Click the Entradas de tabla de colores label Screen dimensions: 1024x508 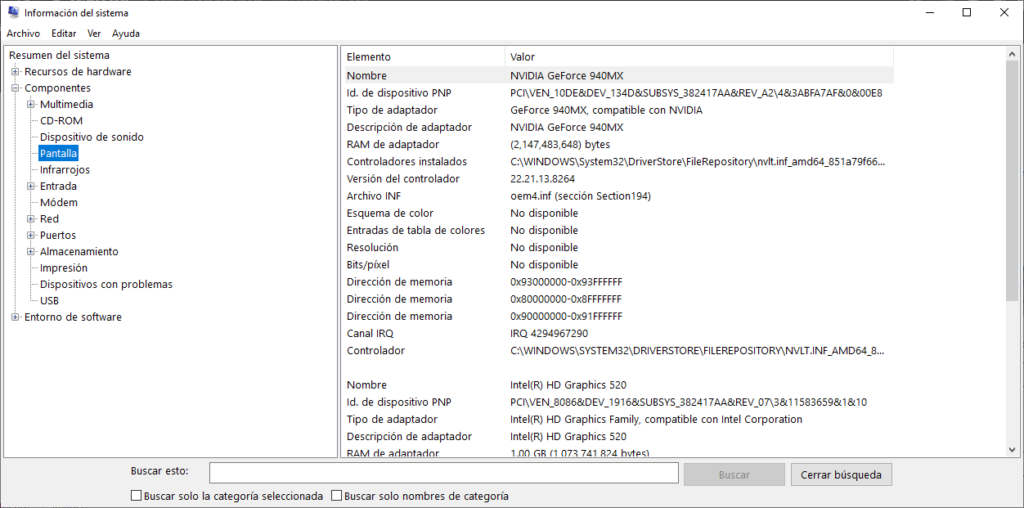pyautogui.click(x=415, y=230)
